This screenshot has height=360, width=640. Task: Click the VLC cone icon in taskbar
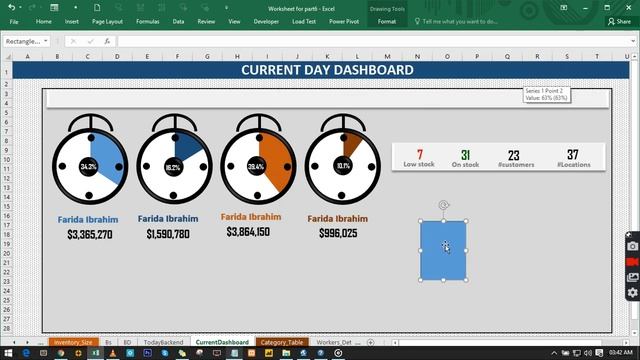[113, 353]
